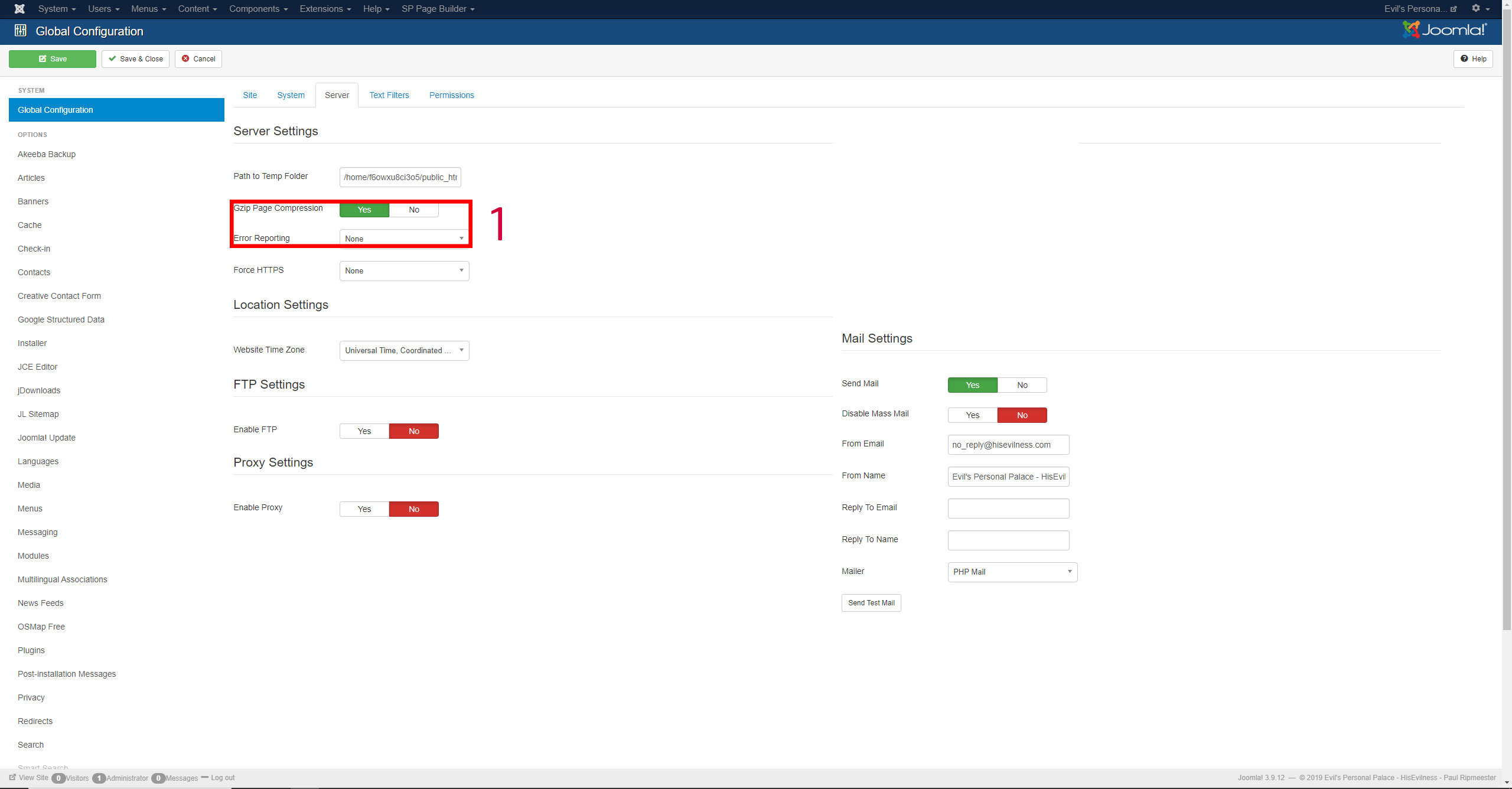Open Redirects options in sidebar
The width and height of the screenshot is (1512, 789).
(35, 721)
